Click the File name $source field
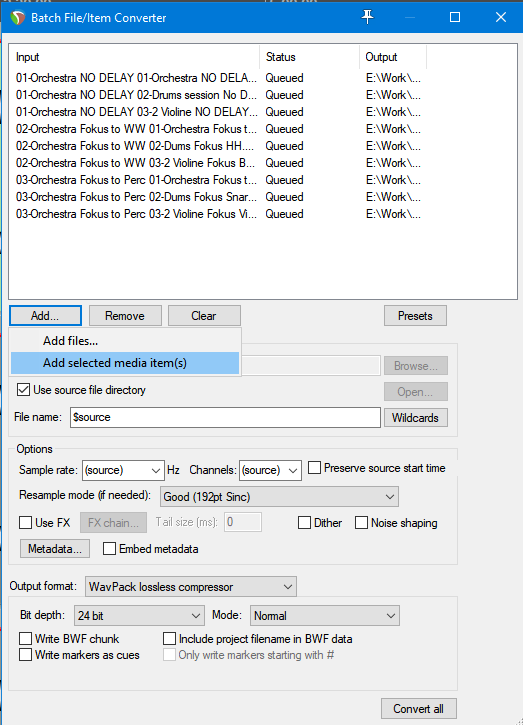Viewport: 523px width, 725px height. [x=225, y=417]
